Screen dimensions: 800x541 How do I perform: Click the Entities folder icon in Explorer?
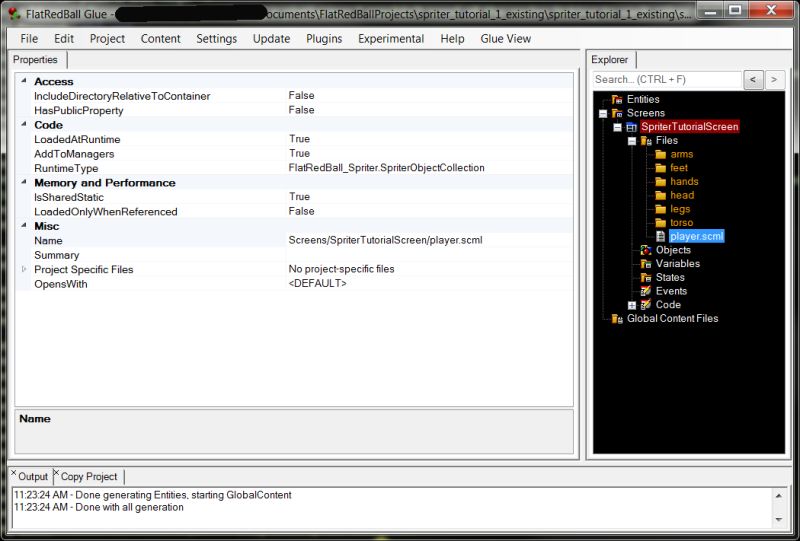click(617, 99)
